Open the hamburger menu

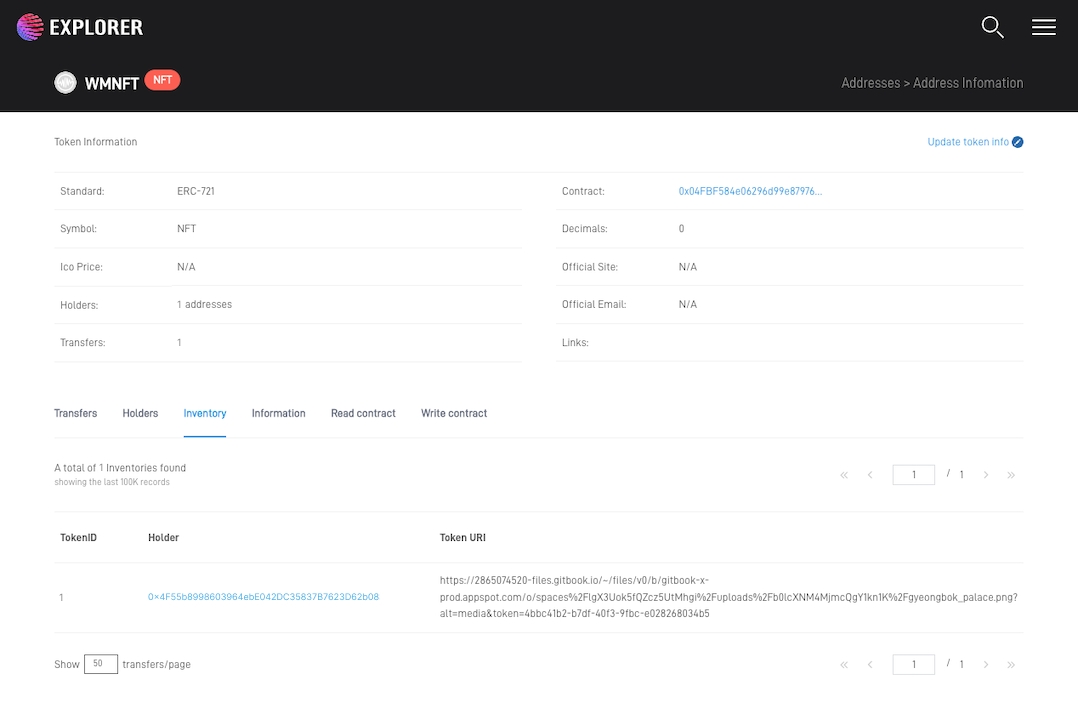(x=1043, y=27)
